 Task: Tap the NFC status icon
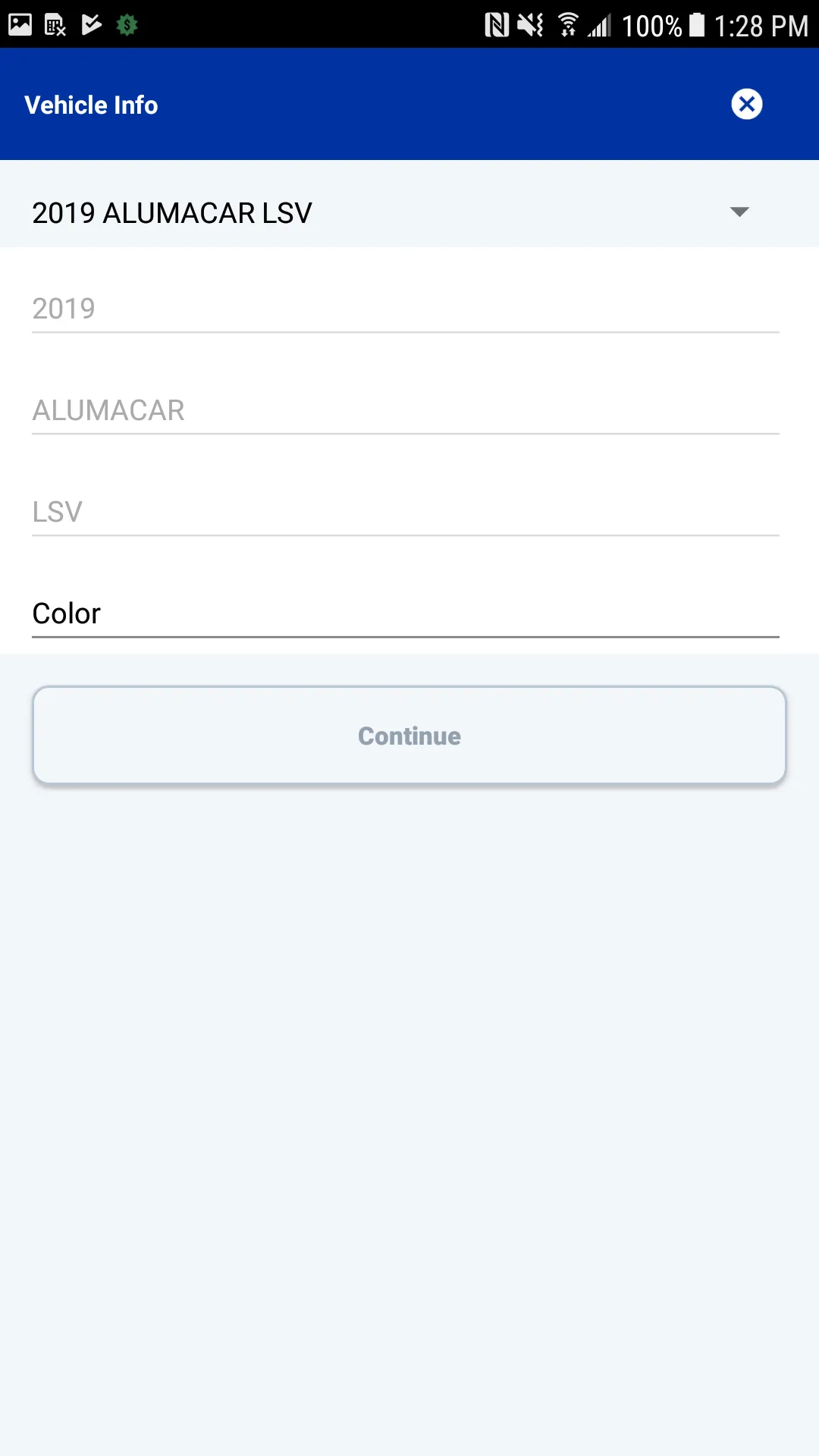[495, 24]
